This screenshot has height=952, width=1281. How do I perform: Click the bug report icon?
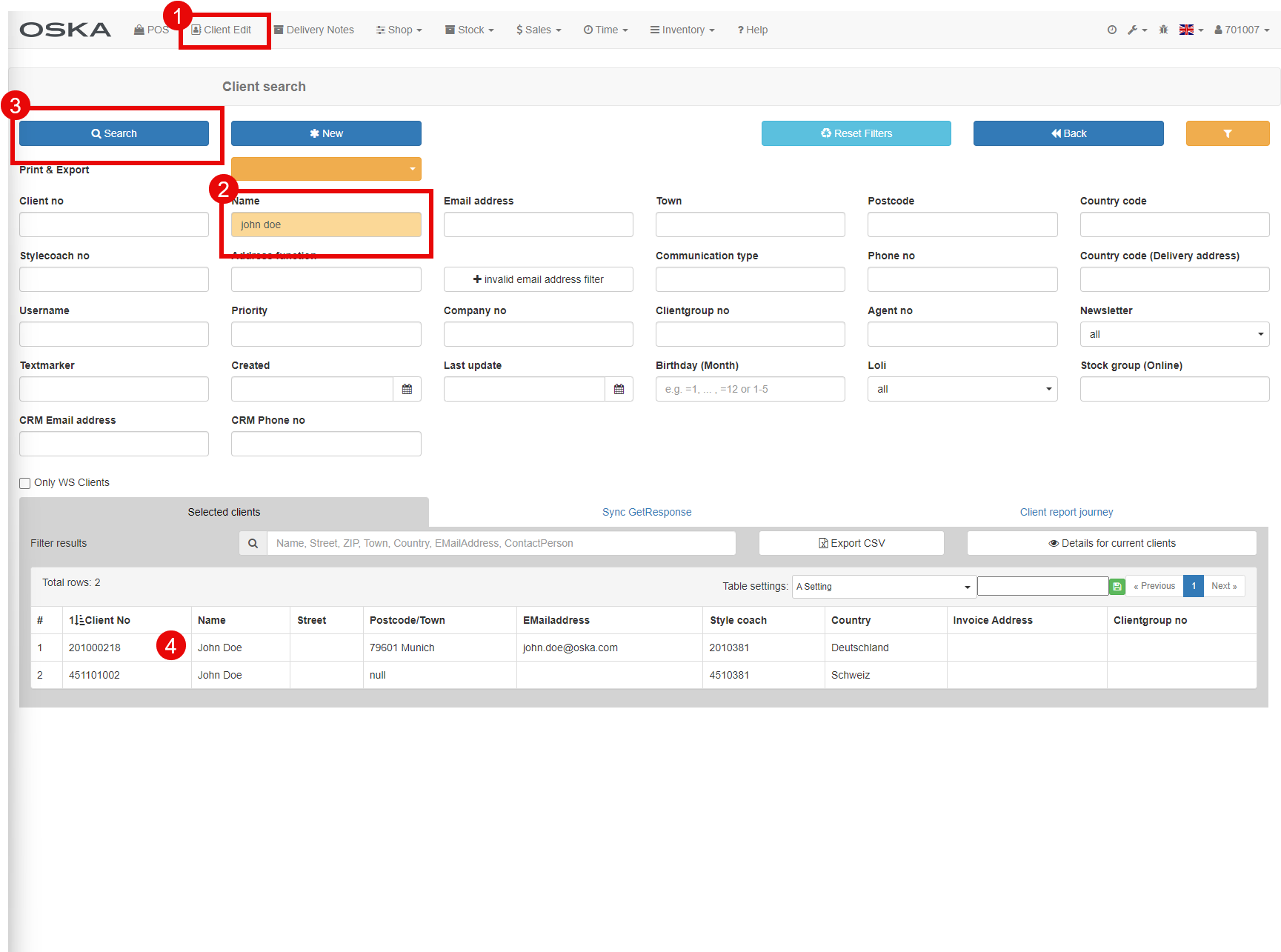point(1164,30)
